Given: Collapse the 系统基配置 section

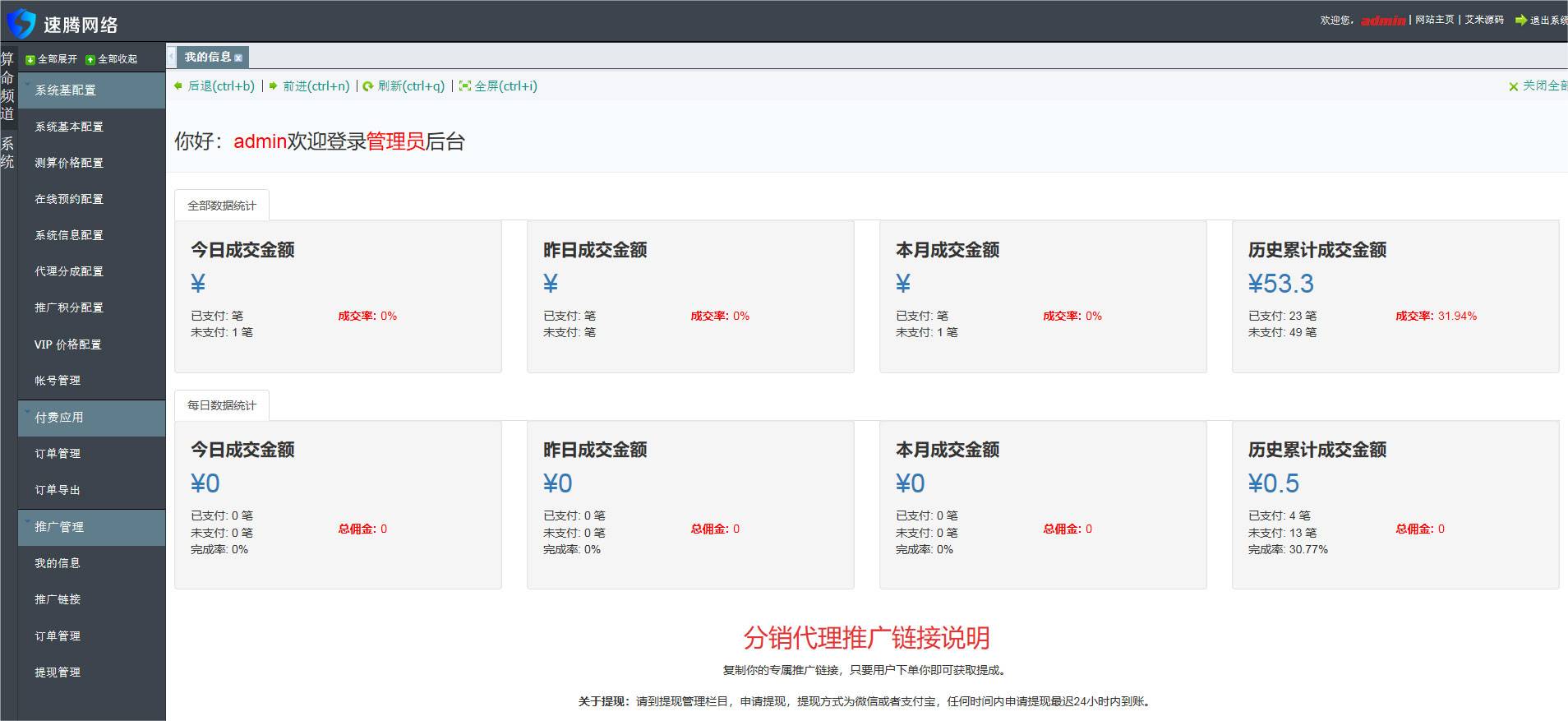Looking at the screenshot, I should (91, 90).
